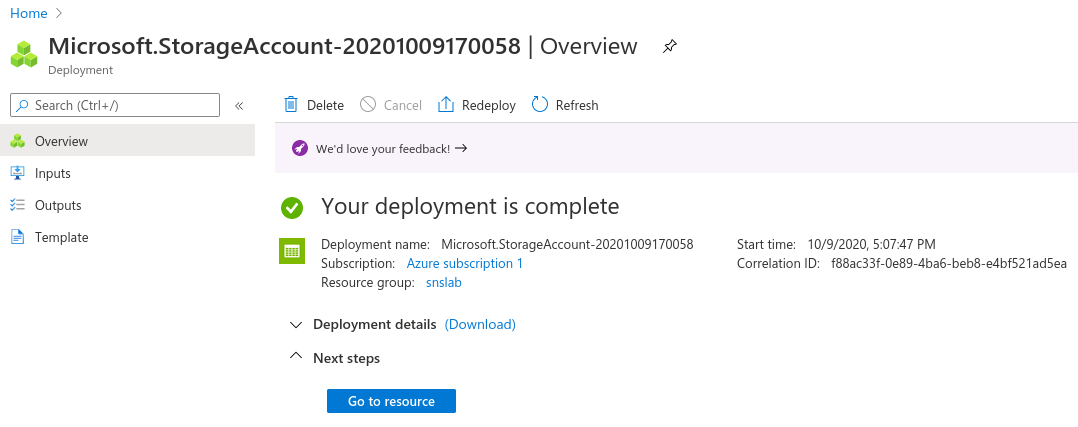Click the Delete toolbar label
1078x427 pixels.
[x=325, y=105]
